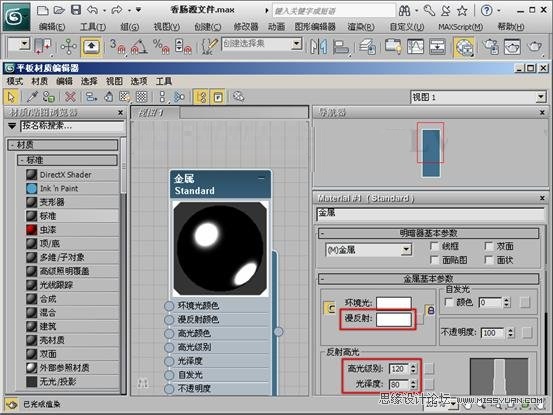553x415 pixels.
Task: Collapse the 金属 Standard node
Action: pos(261,179)
